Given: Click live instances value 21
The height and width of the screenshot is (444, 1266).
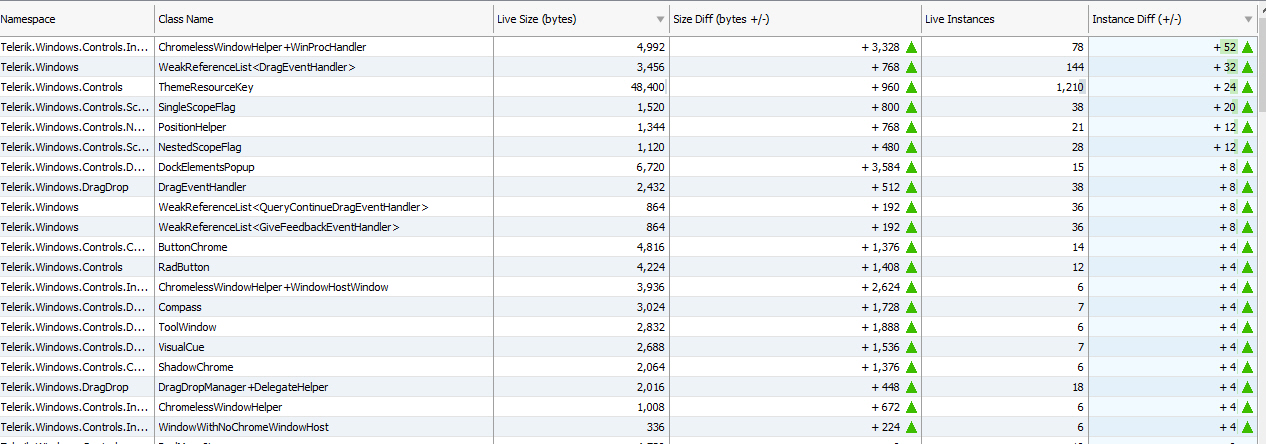Looking at the screenshot, I should point(1079,127).
